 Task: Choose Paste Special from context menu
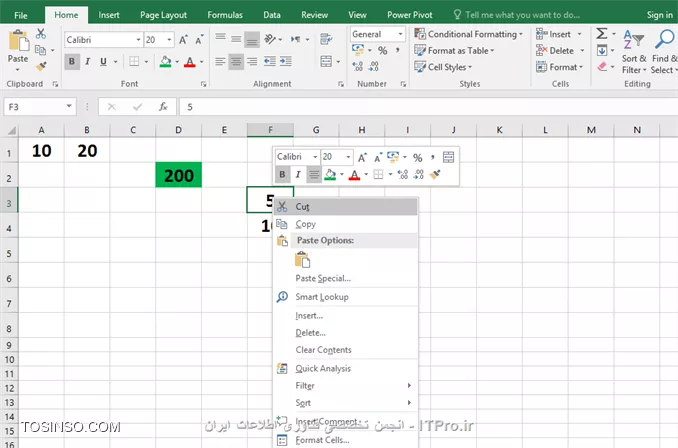click(346, 278)
